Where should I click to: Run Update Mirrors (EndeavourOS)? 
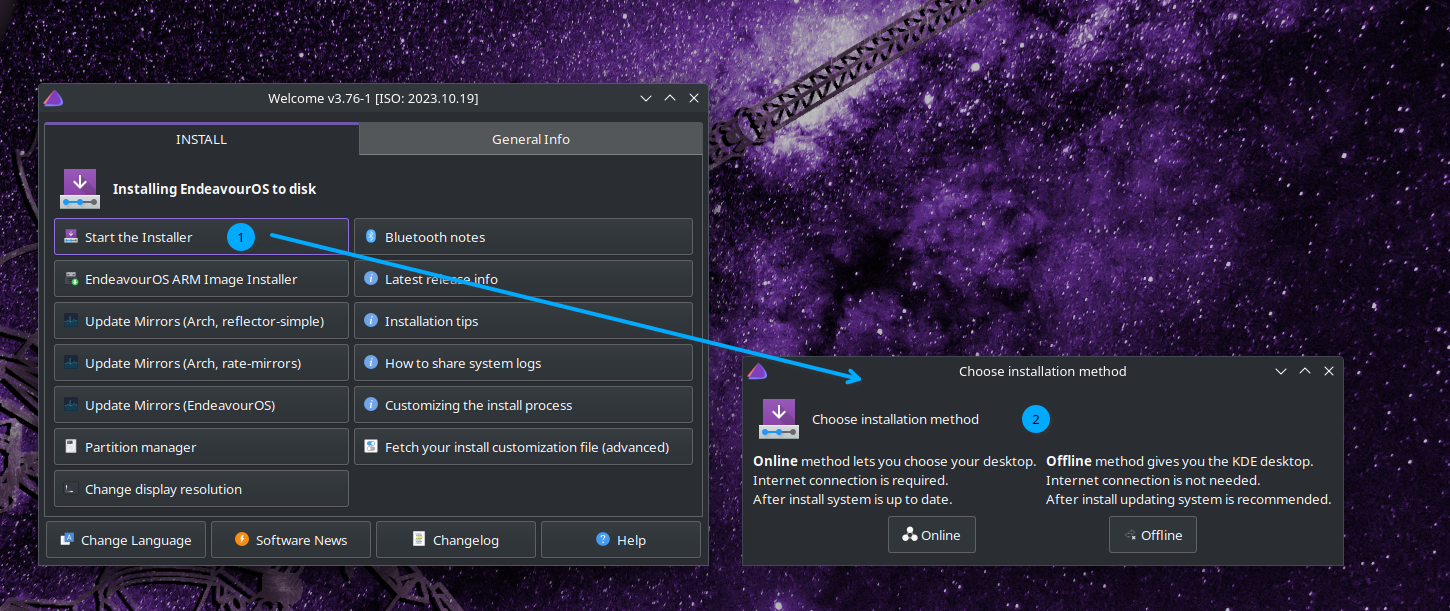pos(201,405)
